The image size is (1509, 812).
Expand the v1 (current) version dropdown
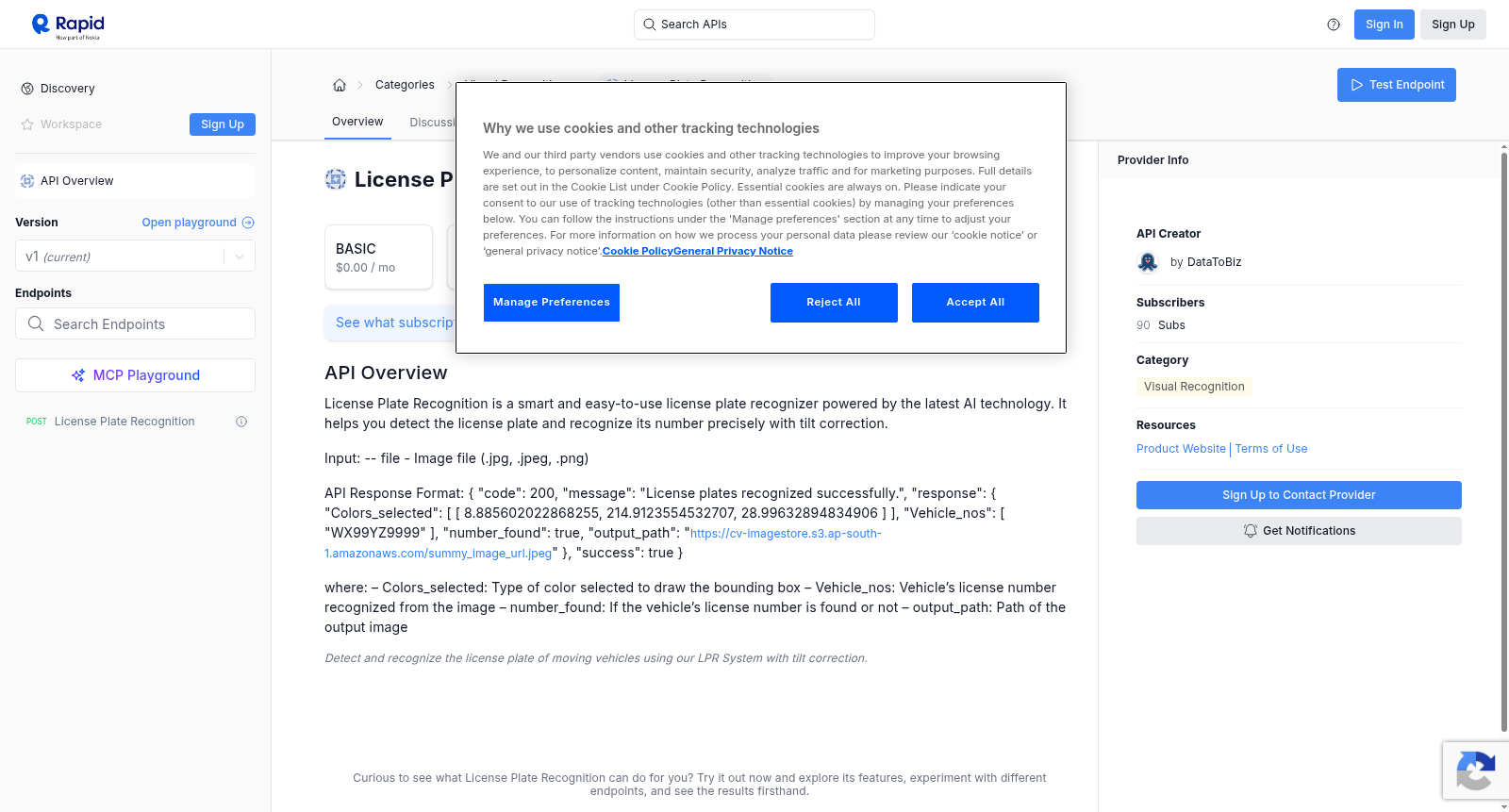pos(135,257)
